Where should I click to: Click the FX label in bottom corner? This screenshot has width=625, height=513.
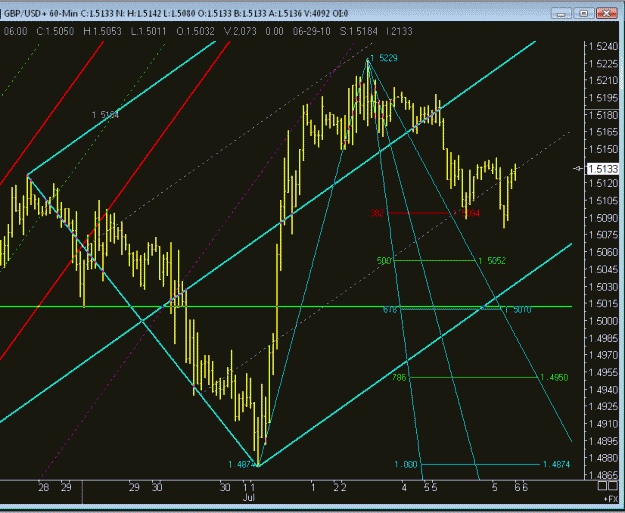611,498
